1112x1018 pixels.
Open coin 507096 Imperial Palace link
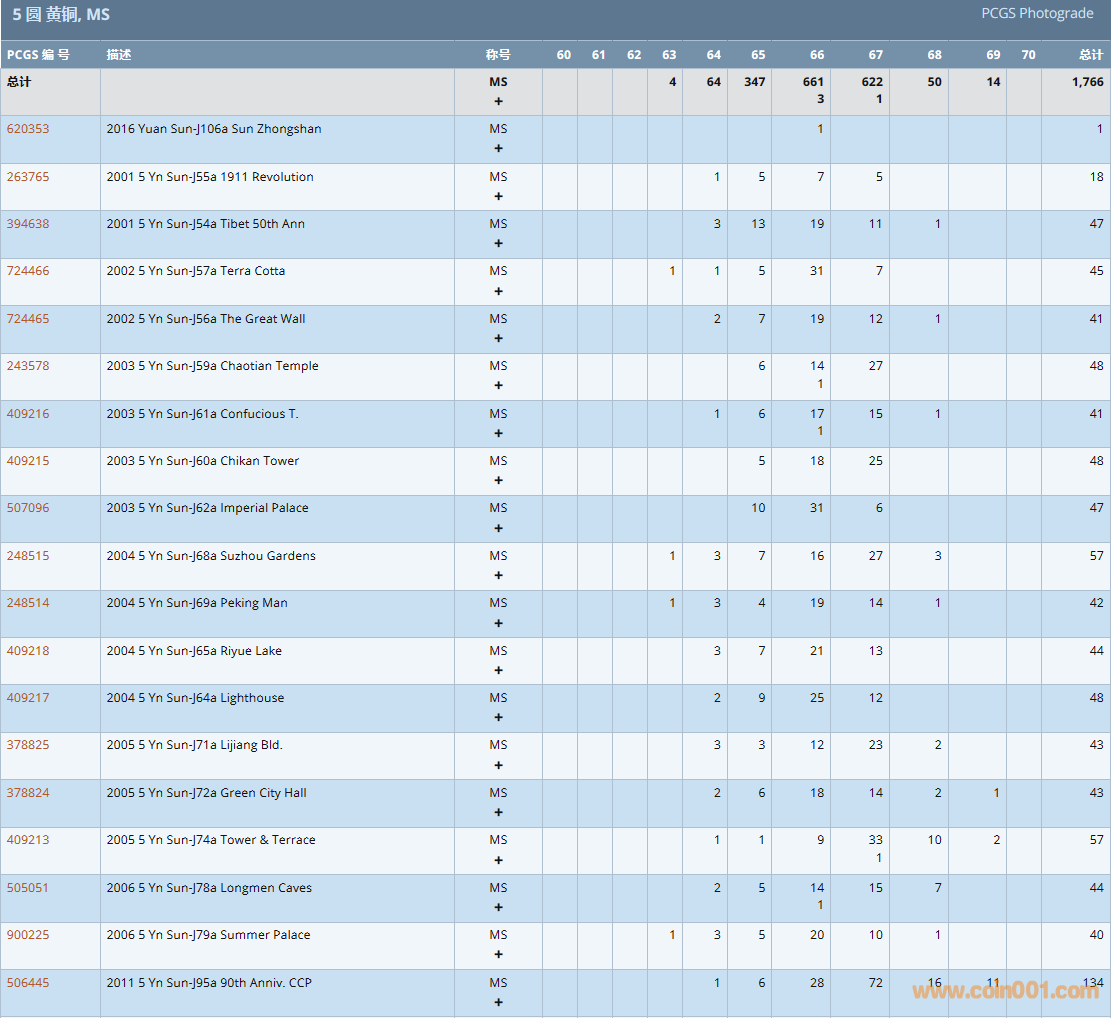pyautogui.click(x=28, y=508)
